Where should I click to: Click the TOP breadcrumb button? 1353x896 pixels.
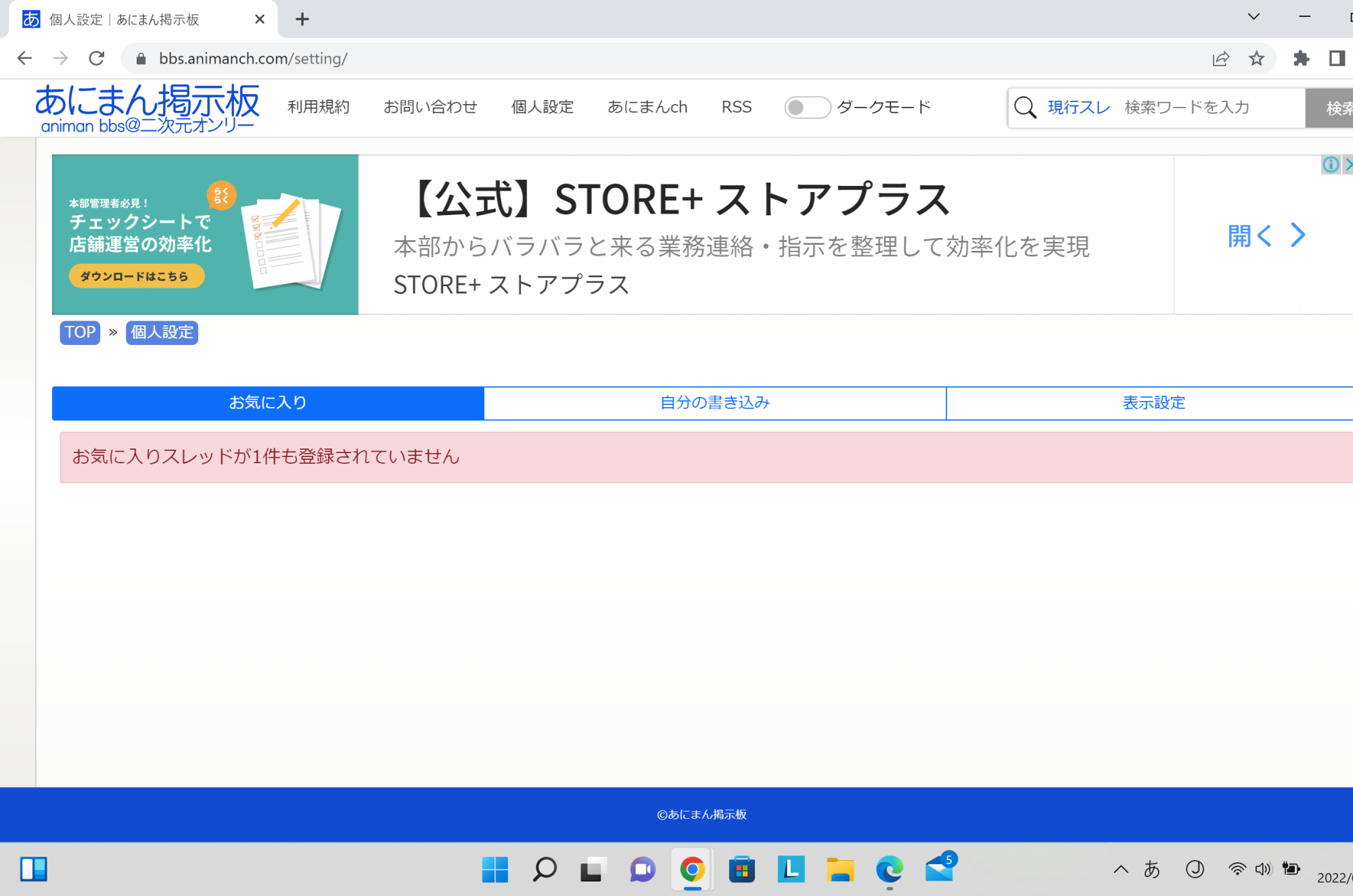pyautogui.click(x=80, y=332)
